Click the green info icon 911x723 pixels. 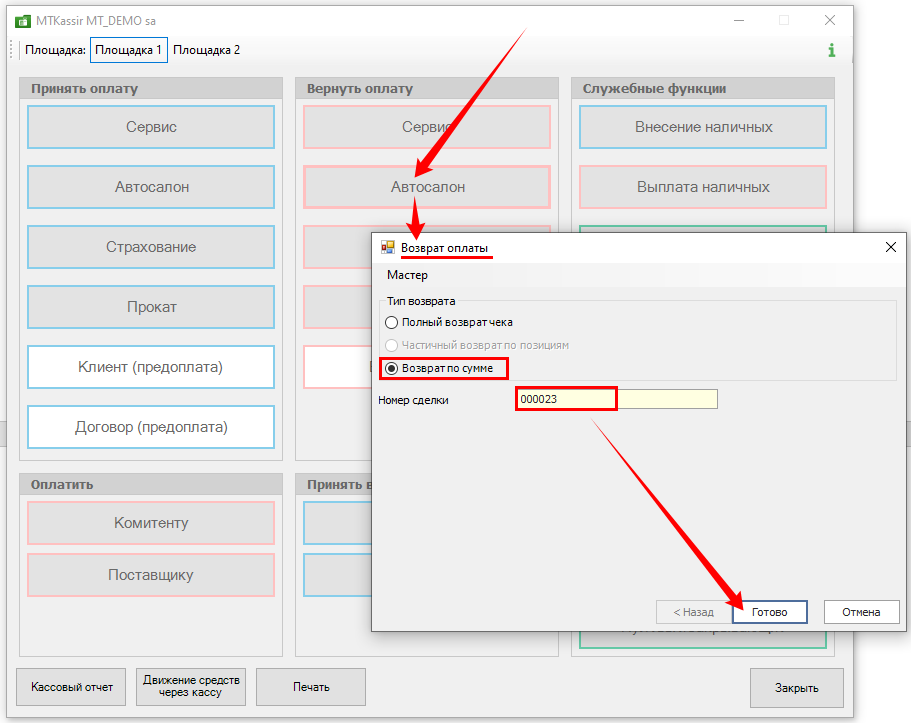pyautogui.click(x=831, y=50)
